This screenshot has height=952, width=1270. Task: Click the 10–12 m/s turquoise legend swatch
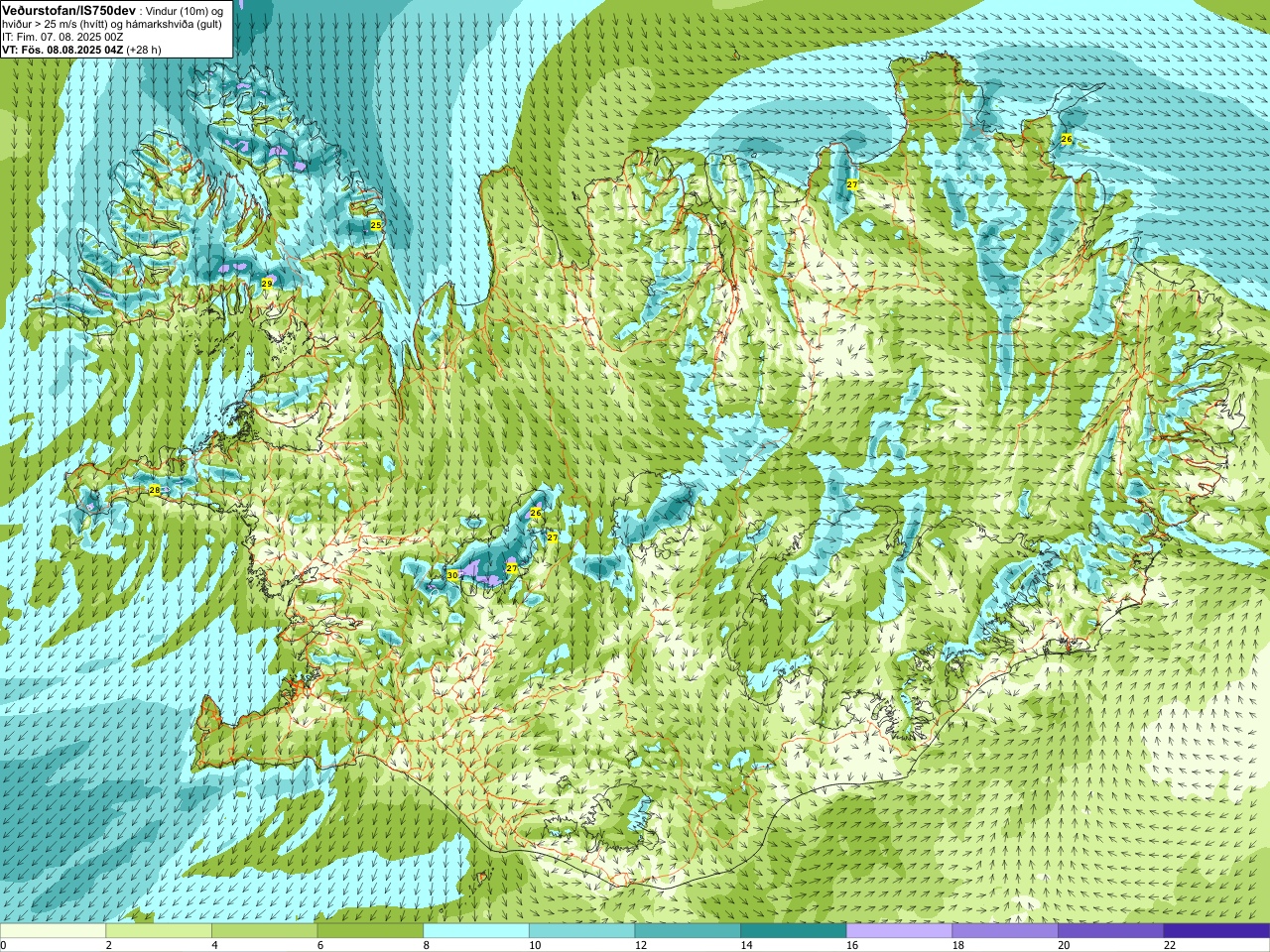pyautogui.click(x=581, y=931)
